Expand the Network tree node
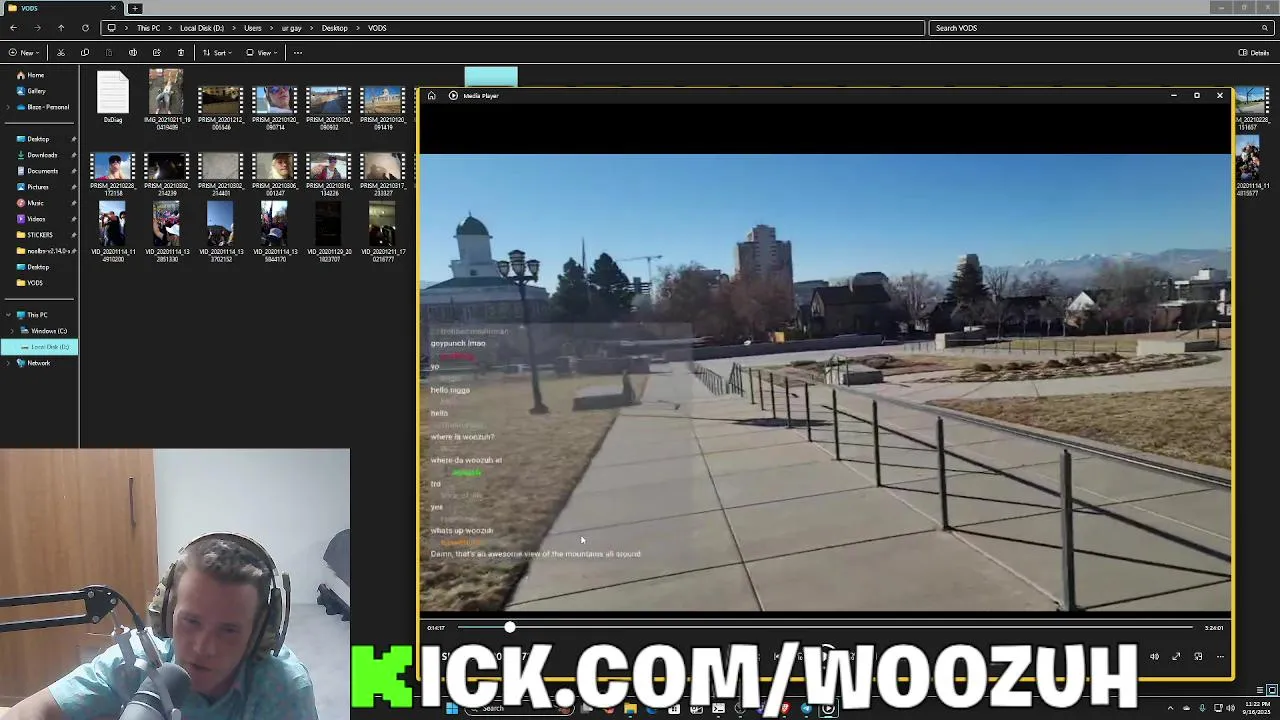The image size is (1280, 720). (8, 363)
